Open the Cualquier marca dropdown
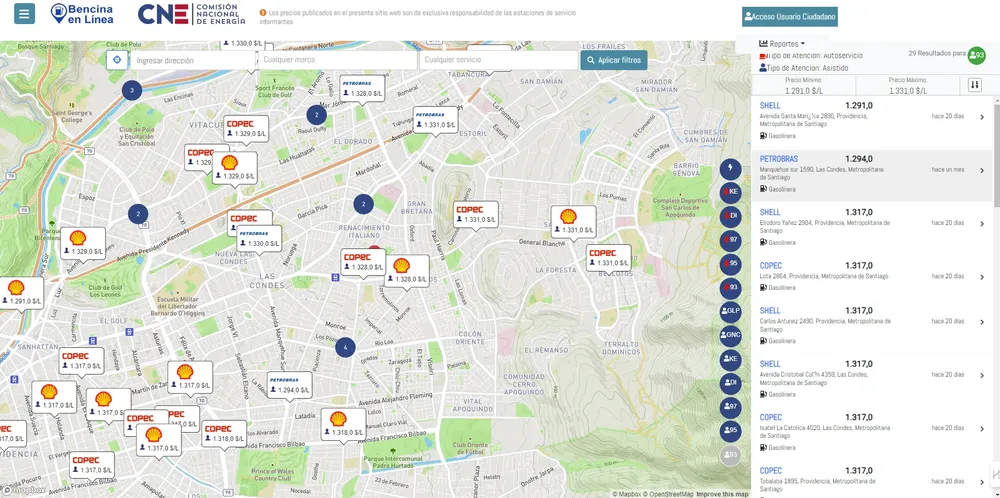 click(336, 60)
